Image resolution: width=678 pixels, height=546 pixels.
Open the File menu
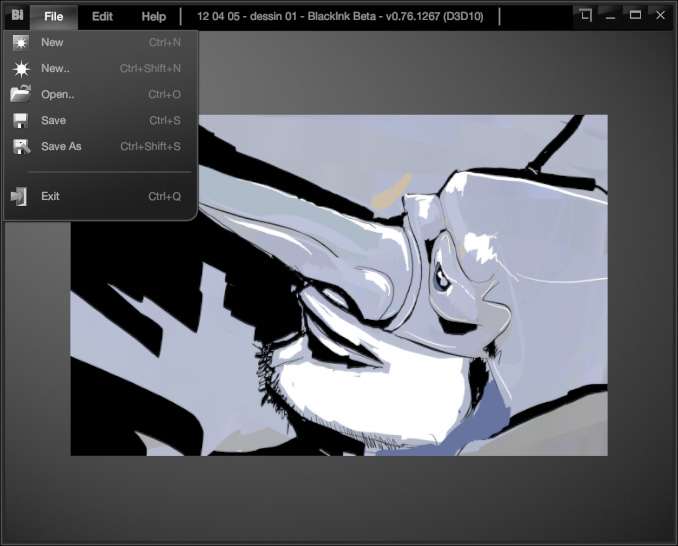coord(54,16)
